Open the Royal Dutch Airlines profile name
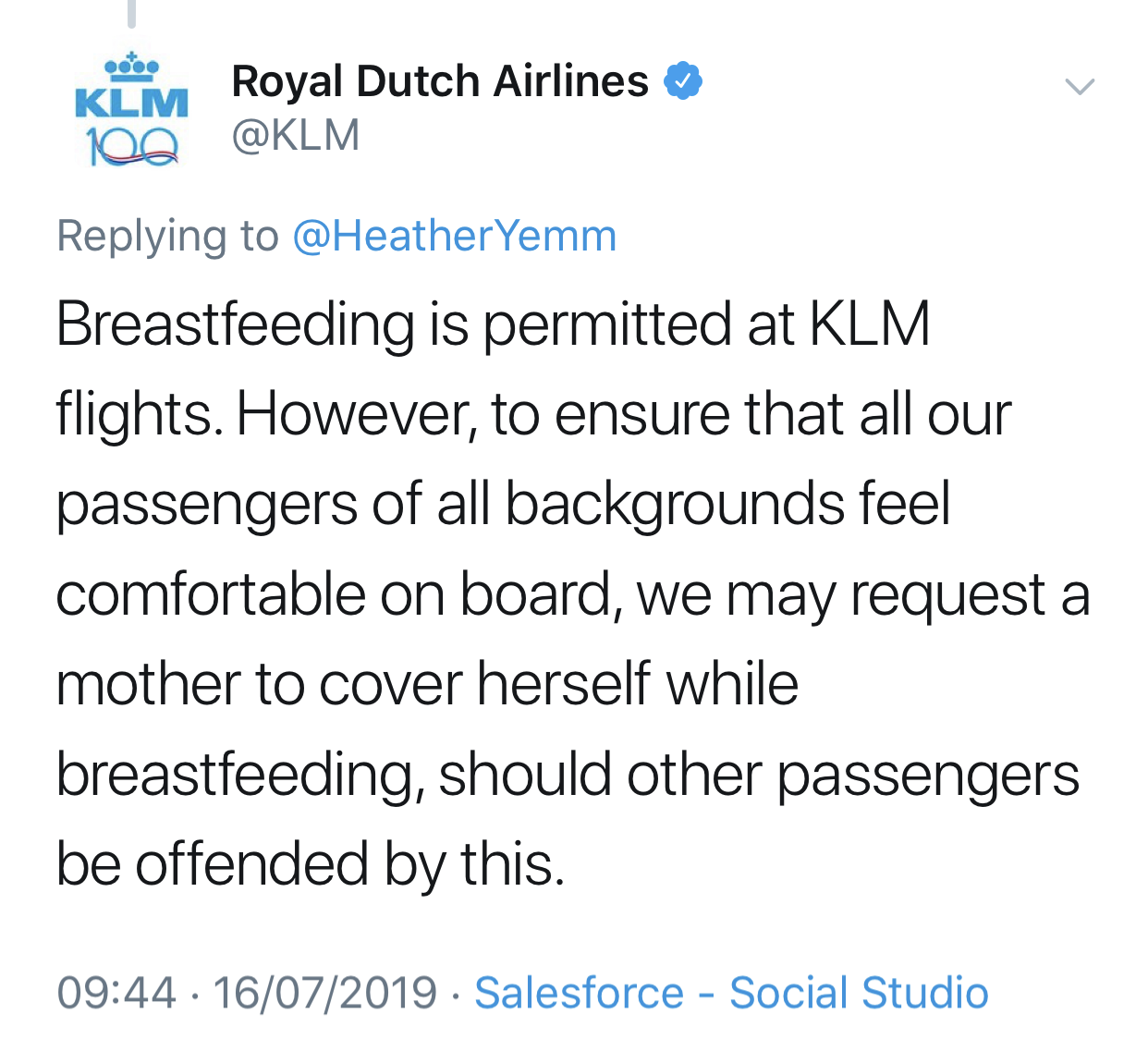Screen dimensions: 1148x1051 click(439, 81)
